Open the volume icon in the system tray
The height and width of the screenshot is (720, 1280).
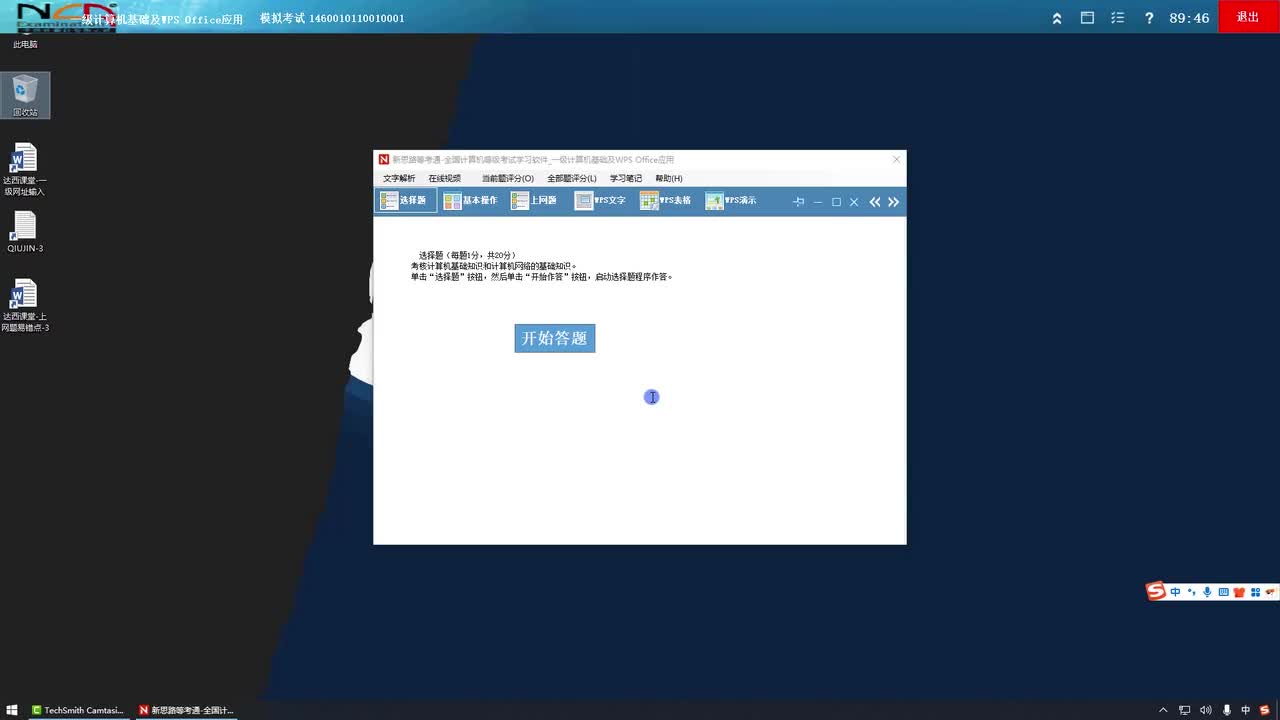pos(1205,710)
